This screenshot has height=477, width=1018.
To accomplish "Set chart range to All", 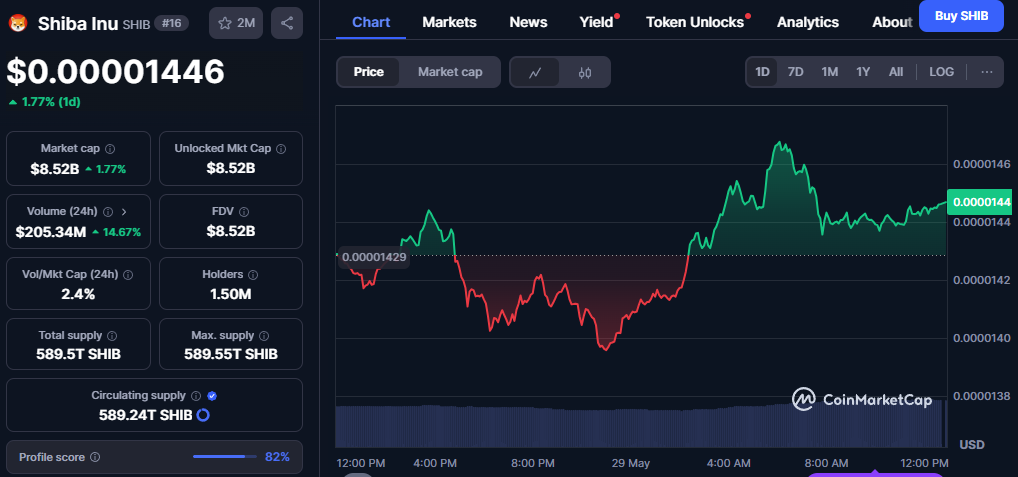I will click(x=895, y=72).
